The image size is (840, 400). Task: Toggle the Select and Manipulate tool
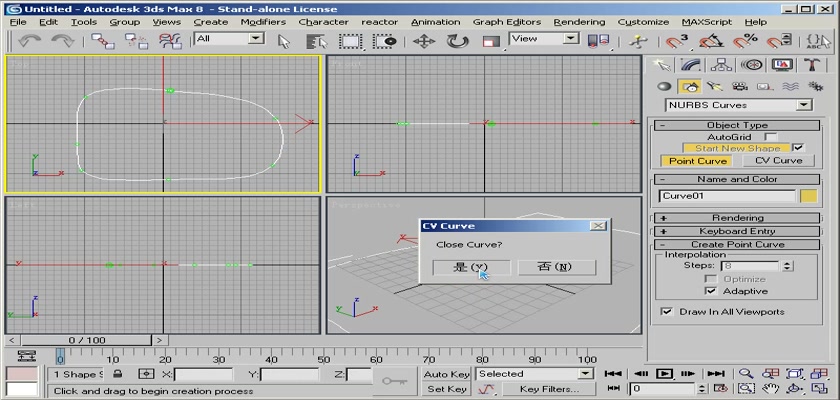pyautogui.click(x=638, y=41)
